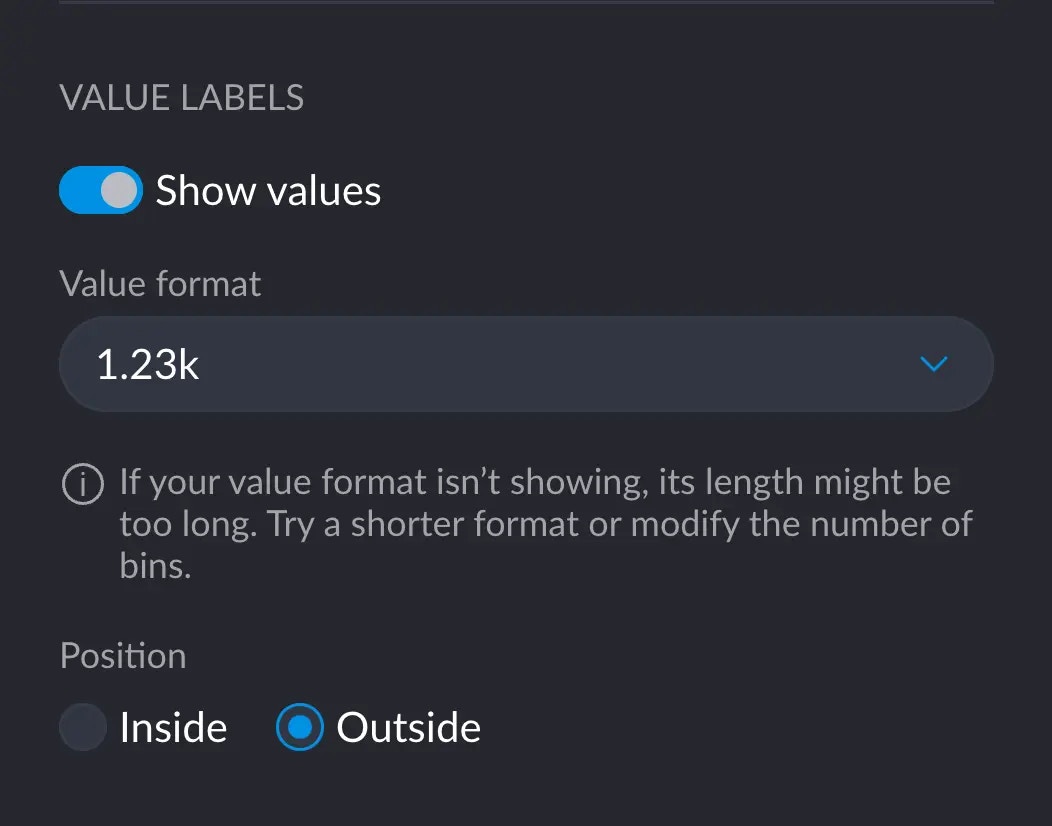This screenshot has width=1052, height=826.
Task: Click the dropdown showing 1.23k
Action: (525, 364)
